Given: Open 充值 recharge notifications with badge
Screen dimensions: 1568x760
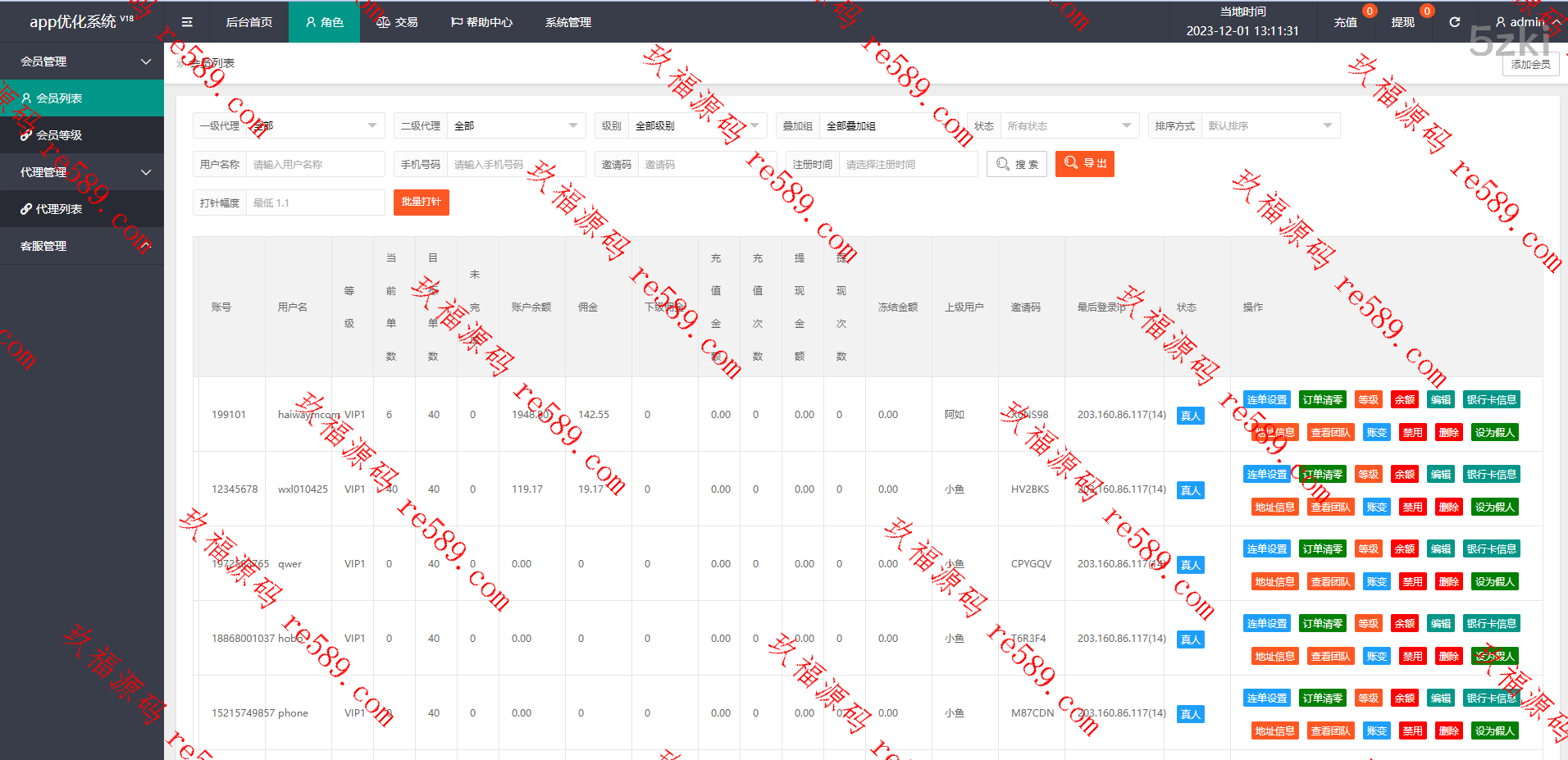Looking at the screenshot, I should (1346, 22).
